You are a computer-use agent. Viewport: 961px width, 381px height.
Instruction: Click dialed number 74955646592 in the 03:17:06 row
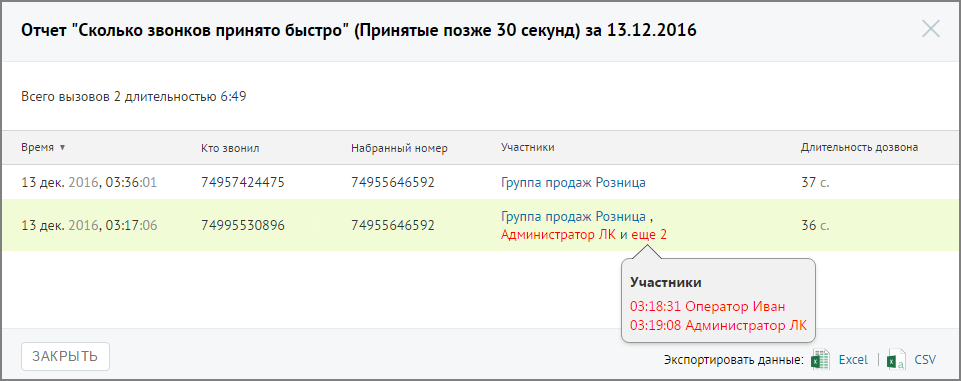coord(393,225)
